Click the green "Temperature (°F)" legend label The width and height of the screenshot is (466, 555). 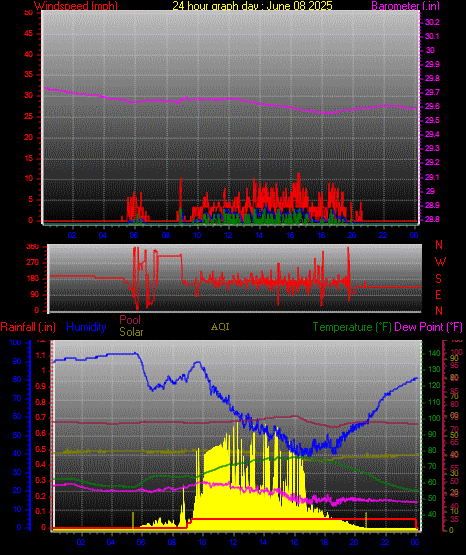pyautogui.click(x=352, y=327)
